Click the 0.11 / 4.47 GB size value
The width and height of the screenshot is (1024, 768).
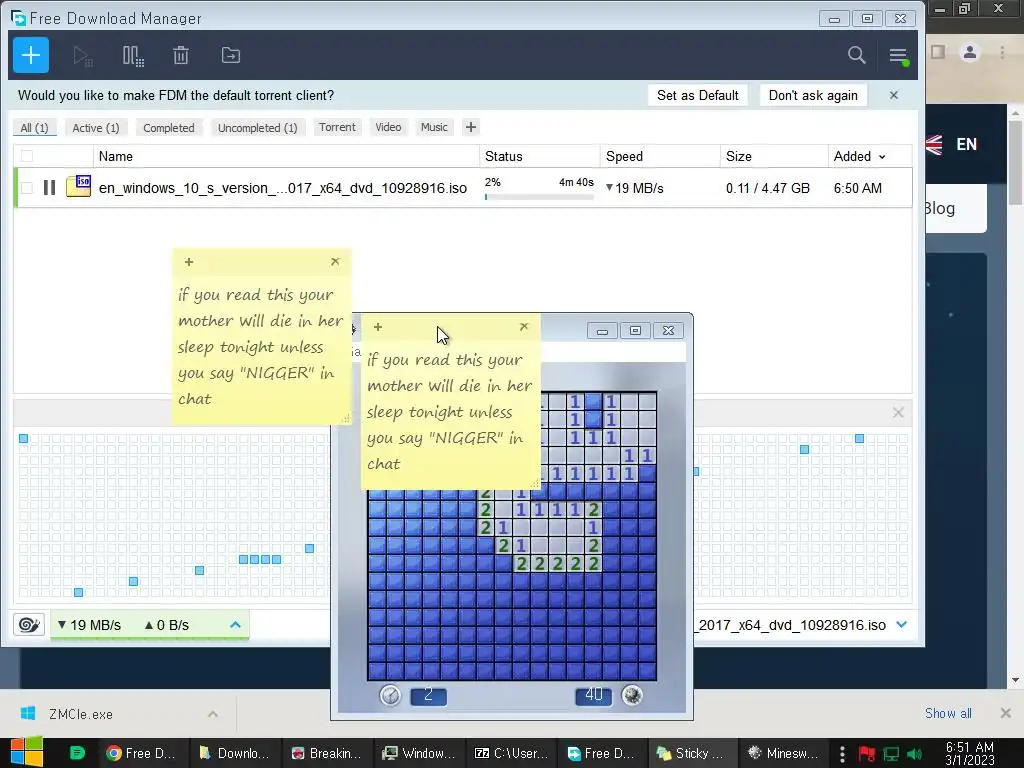coord(767,188)
